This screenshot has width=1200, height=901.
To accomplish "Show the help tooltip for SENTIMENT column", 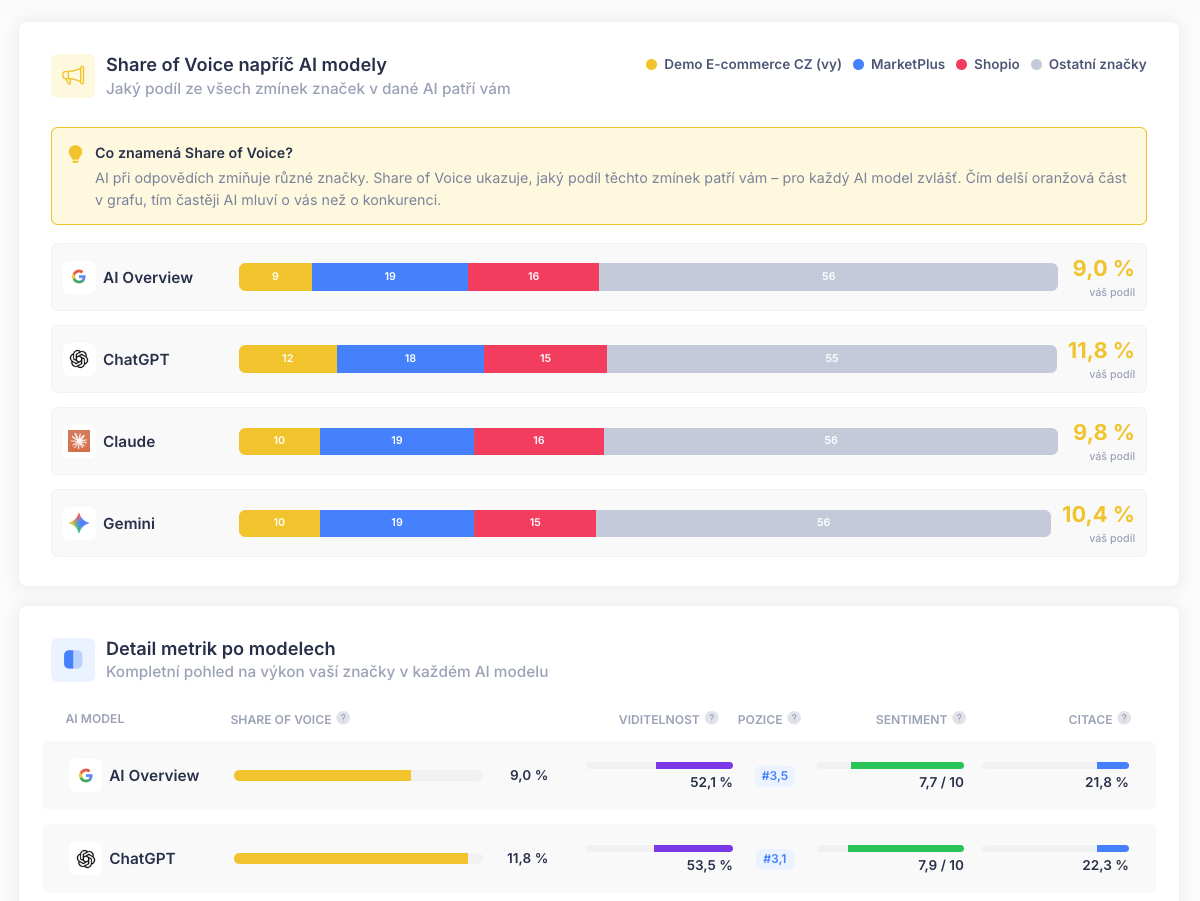I will [959, 718].
